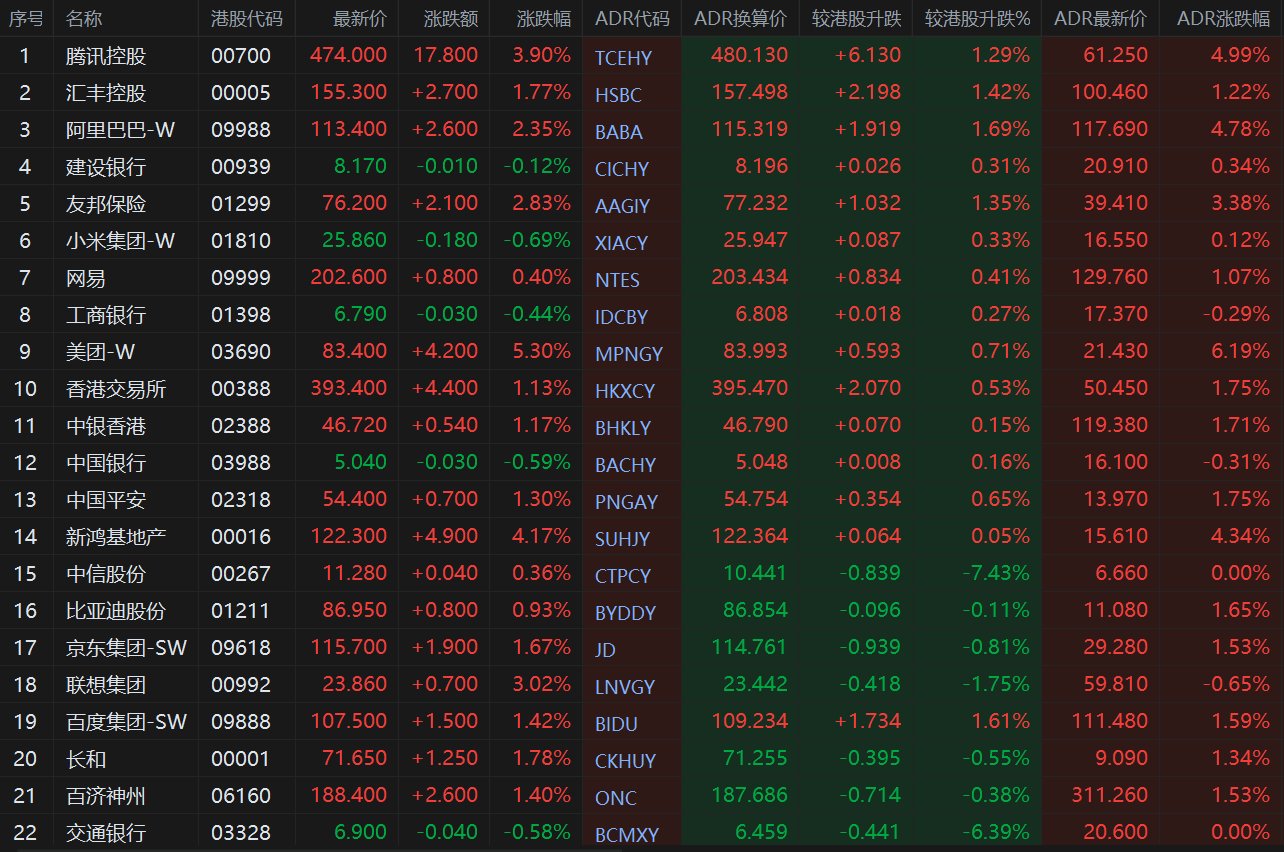This screenshot has width=1284, height=852.
Task: Select the 中银香港 stock name
Action: [106, 426]
